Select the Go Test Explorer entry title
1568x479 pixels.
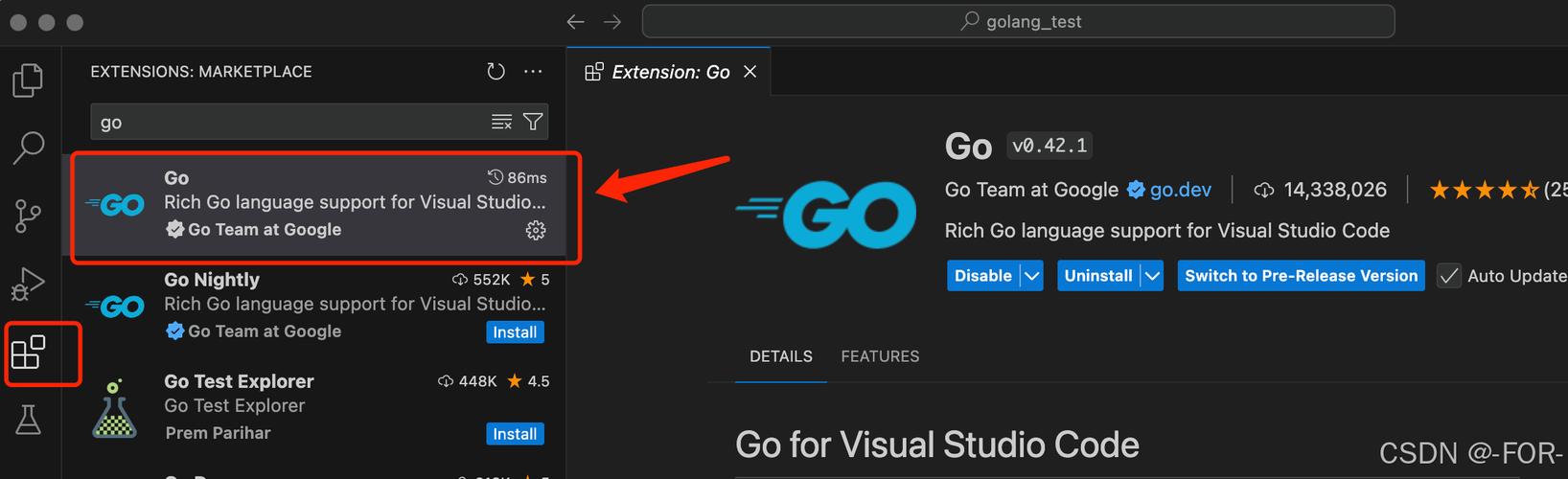(239, 381)
